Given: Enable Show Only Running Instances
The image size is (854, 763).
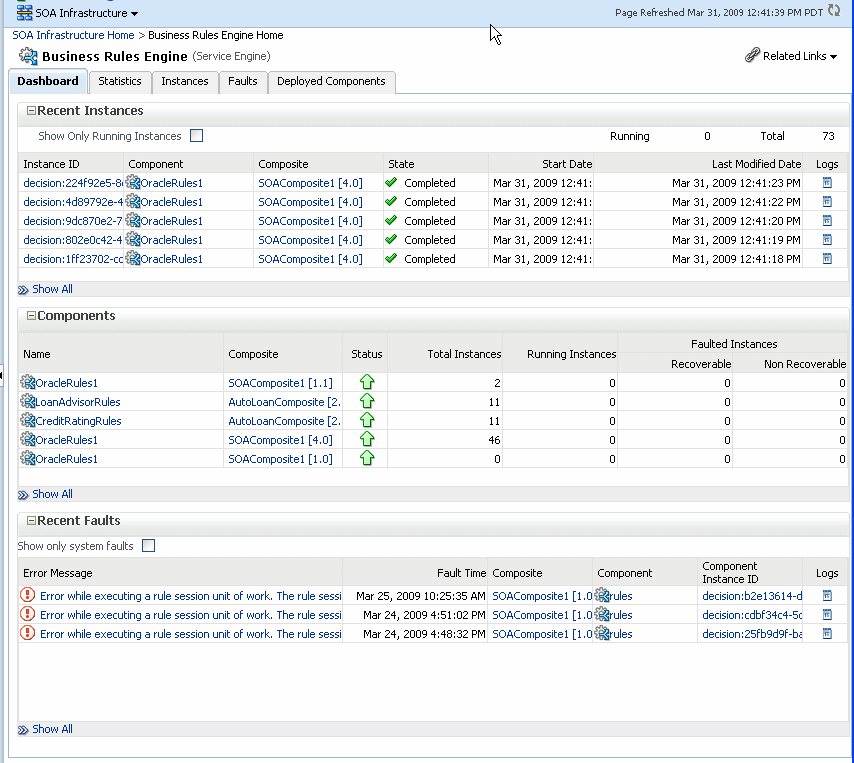Looking at the screenshot, I should [196, 136].
